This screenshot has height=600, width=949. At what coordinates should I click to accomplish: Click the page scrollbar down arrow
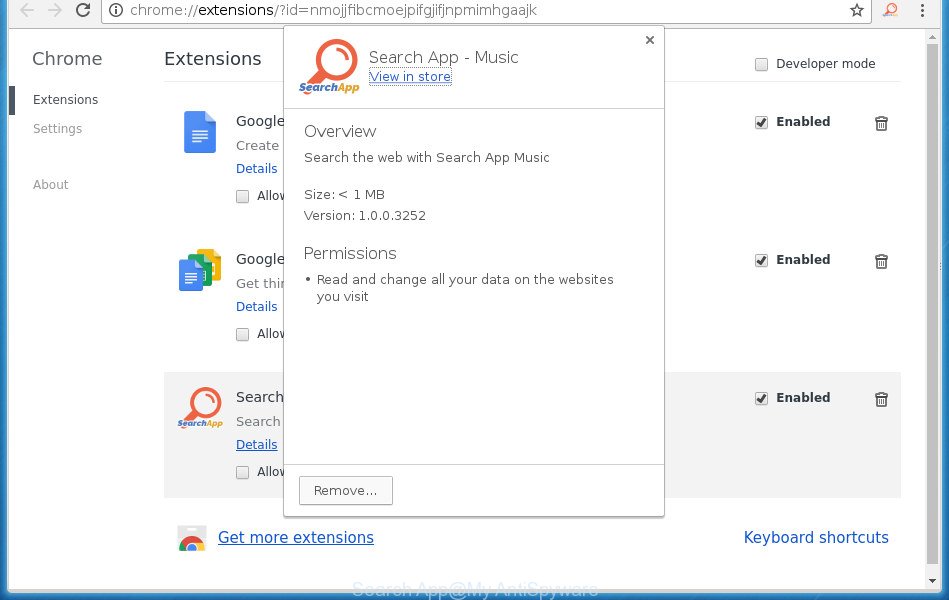click(x=933, y=581)
